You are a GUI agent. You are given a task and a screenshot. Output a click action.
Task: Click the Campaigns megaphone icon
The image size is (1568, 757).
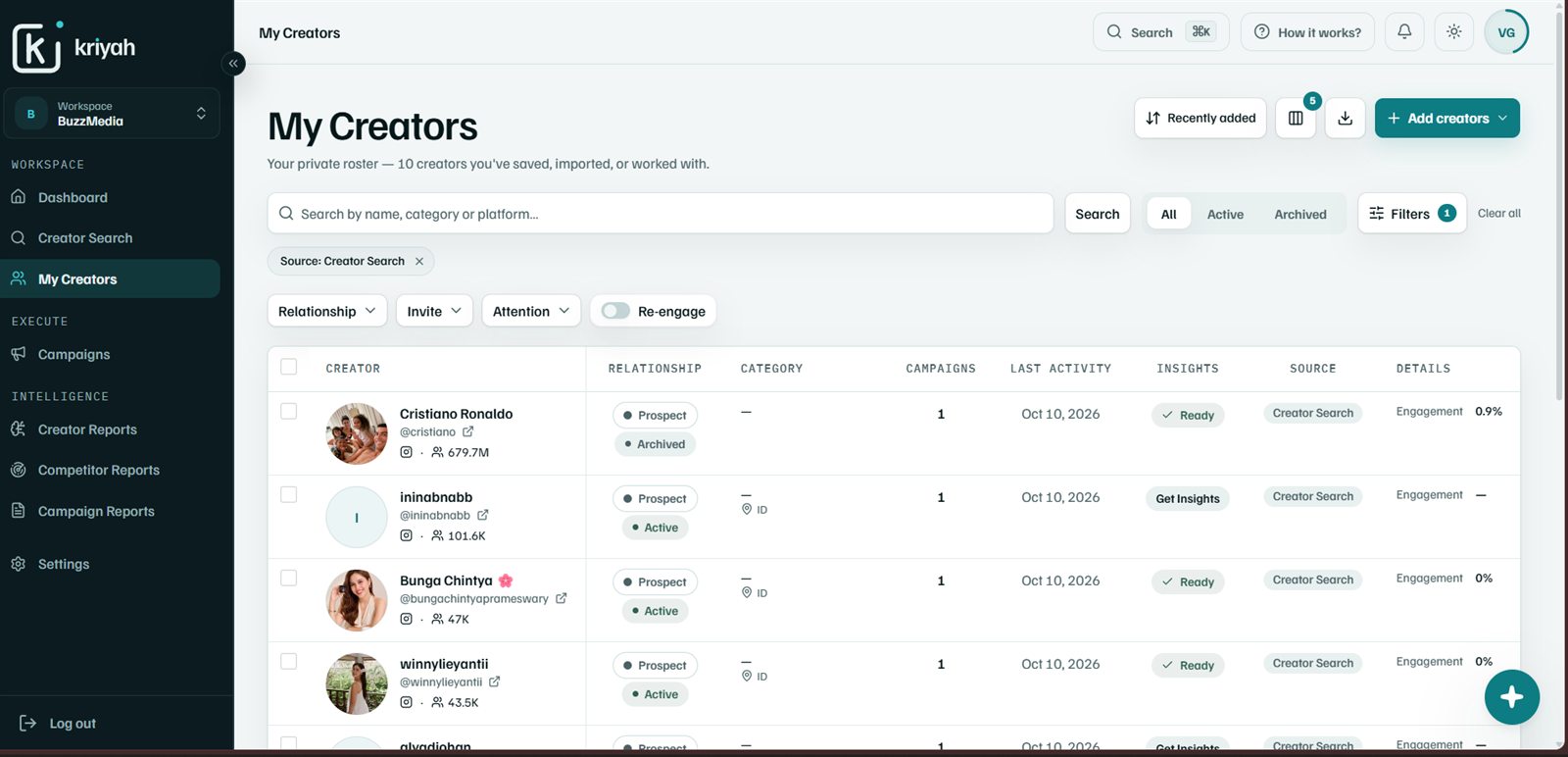click(x=19, y=354)
